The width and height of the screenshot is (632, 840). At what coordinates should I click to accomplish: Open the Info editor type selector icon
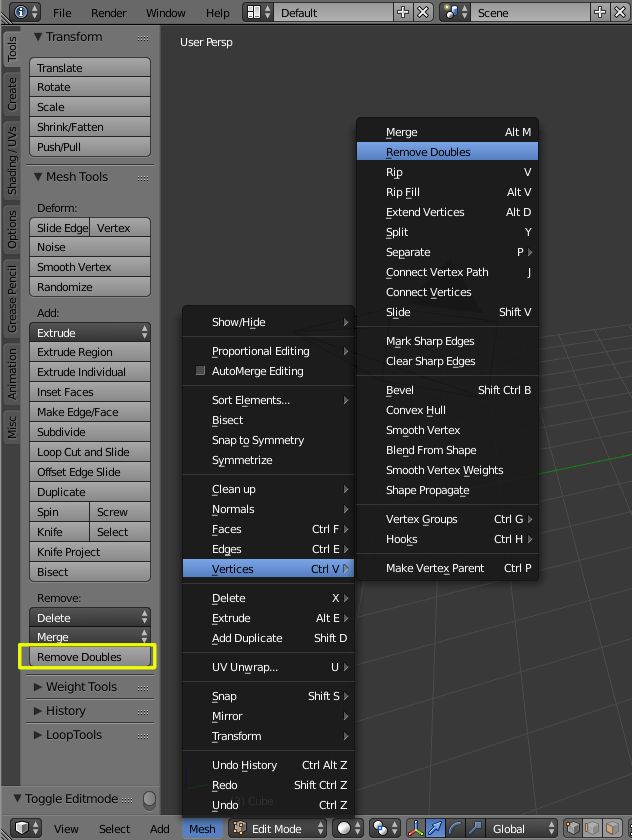click(x=25, y=12)
